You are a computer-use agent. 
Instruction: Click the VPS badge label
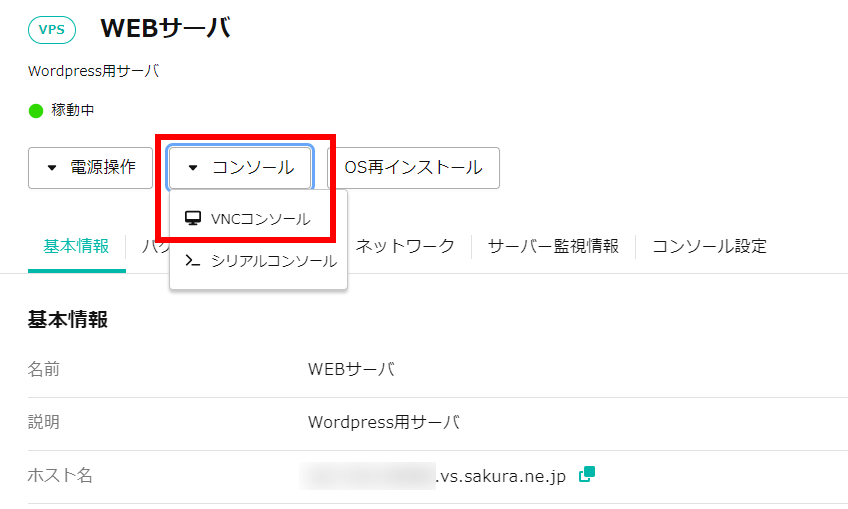[52, 29]
